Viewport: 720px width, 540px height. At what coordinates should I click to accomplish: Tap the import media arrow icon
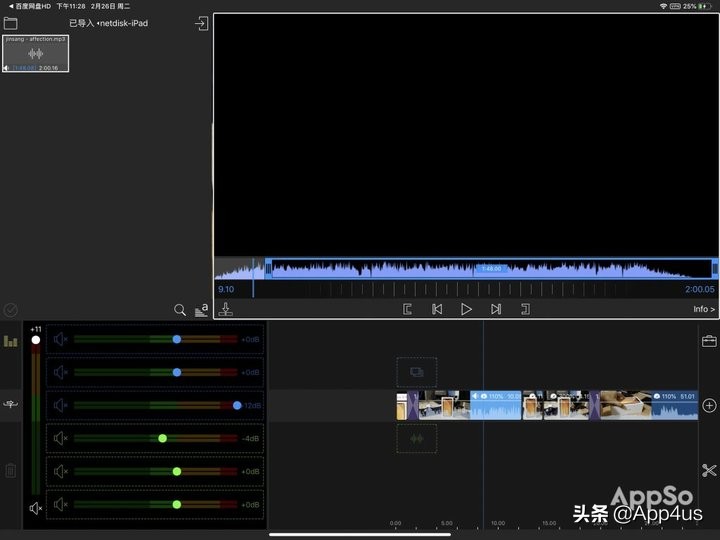point(201,23)
